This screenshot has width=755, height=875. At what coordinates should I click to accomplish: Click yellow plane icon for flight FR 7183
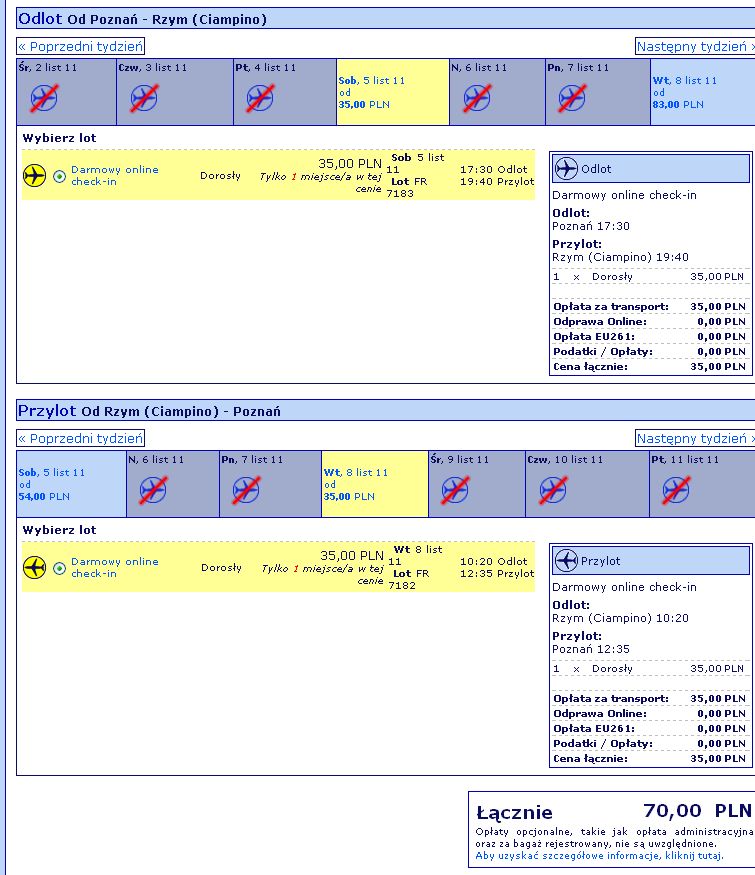coord(35,176)
